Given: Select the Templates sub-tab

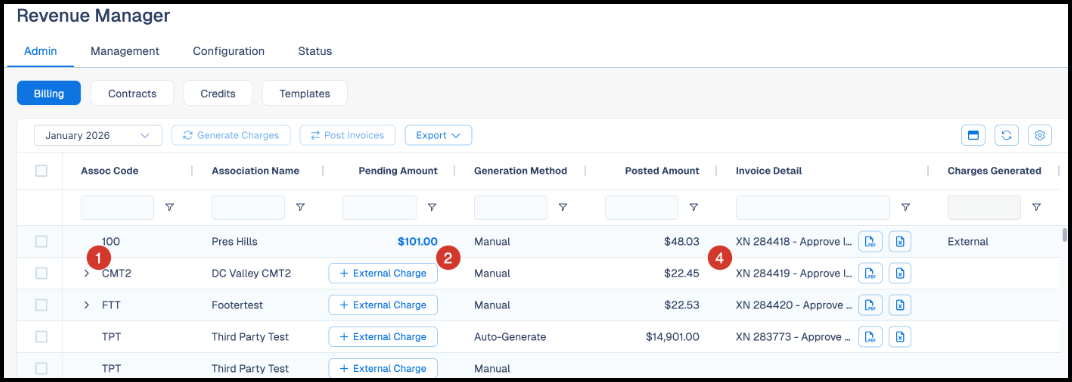Looking at the screenshot, I should 305,94.
